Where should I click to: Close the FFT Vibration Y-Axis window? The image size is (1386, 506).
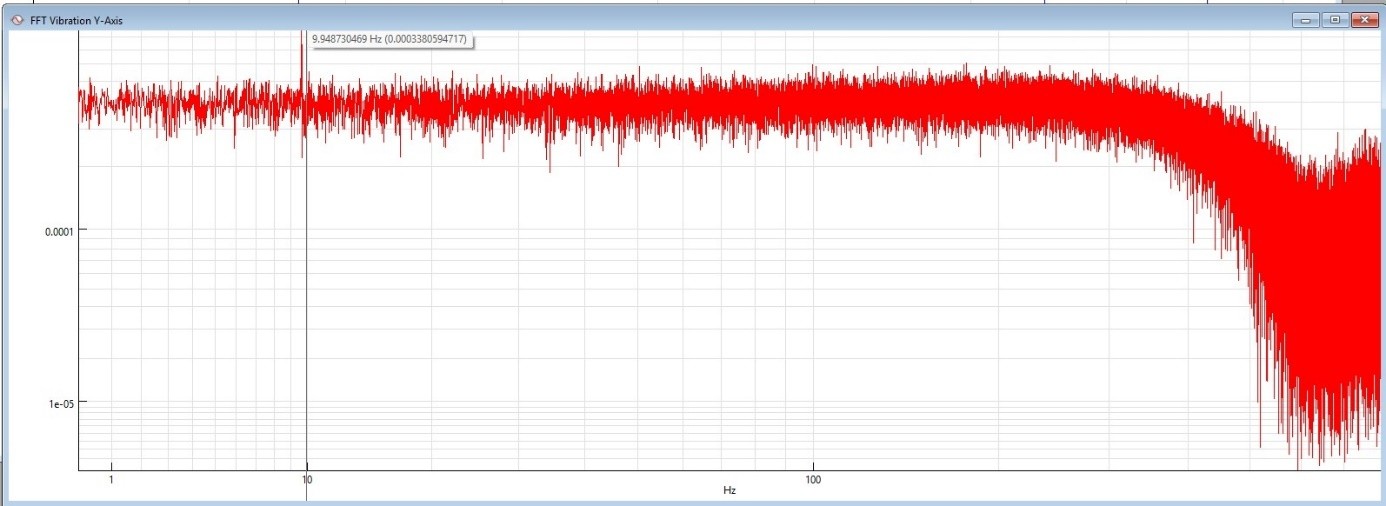click(1364, 20)
